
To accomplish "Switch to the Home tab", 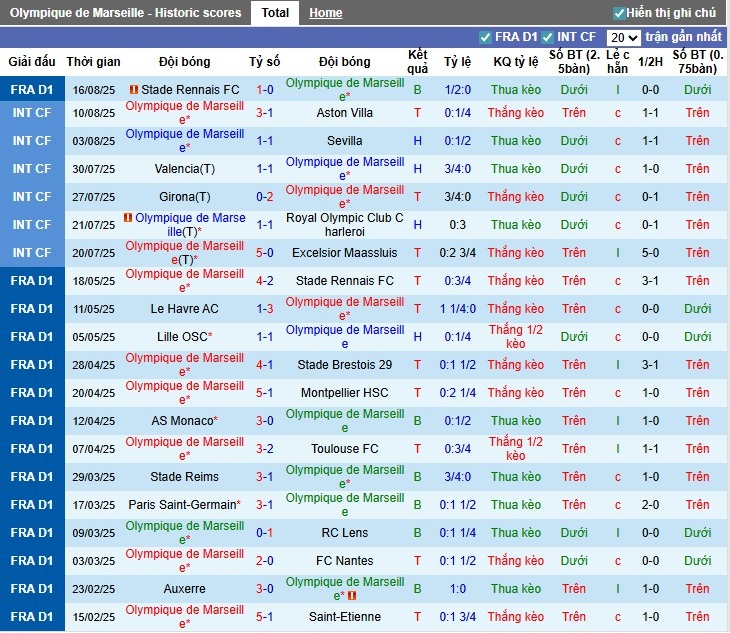I will [325, 13].
